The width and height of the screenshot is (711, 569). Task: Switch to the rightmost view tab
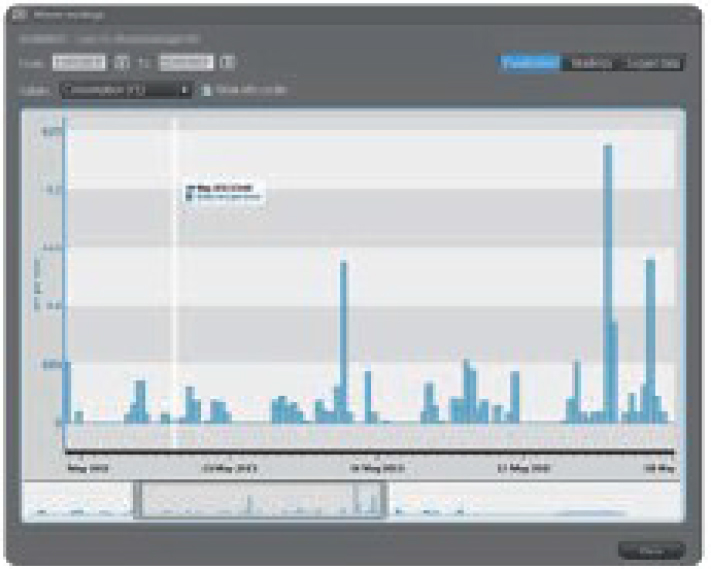[655, 63]
